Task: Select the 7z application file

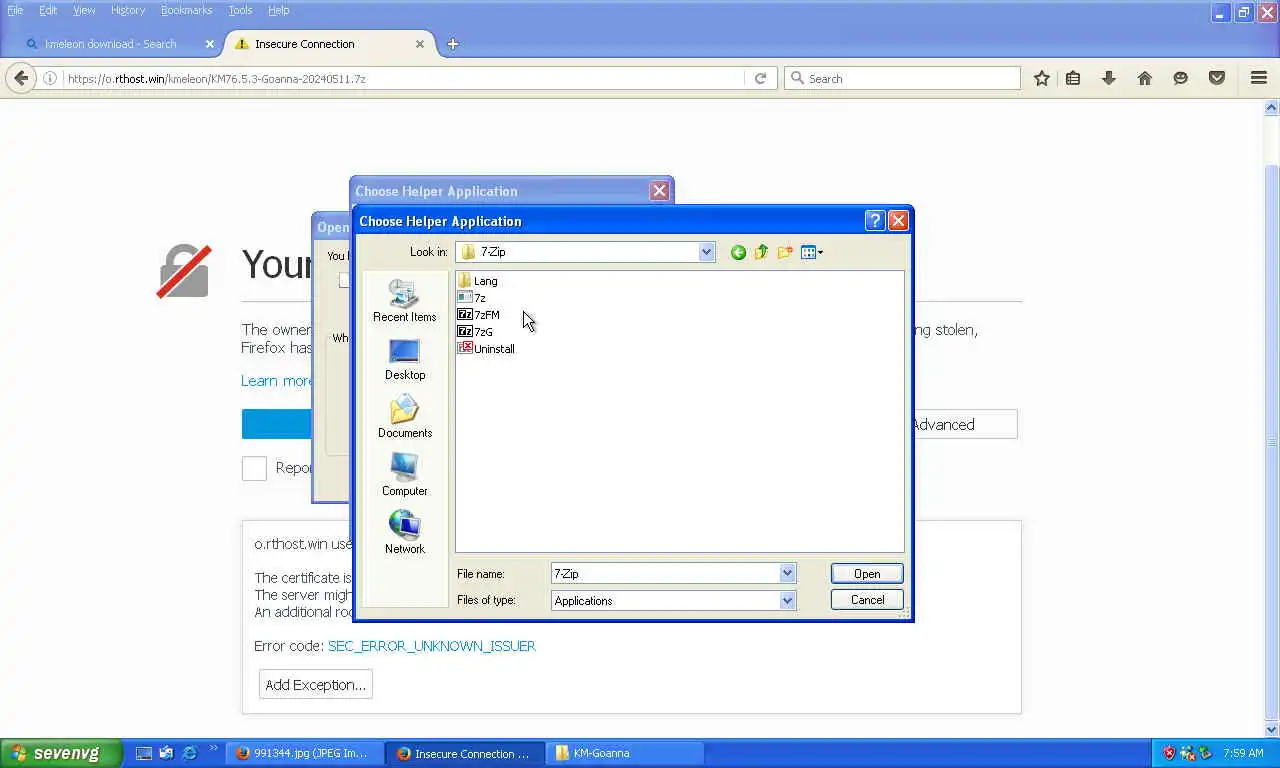Action: (x=471, y=298)
